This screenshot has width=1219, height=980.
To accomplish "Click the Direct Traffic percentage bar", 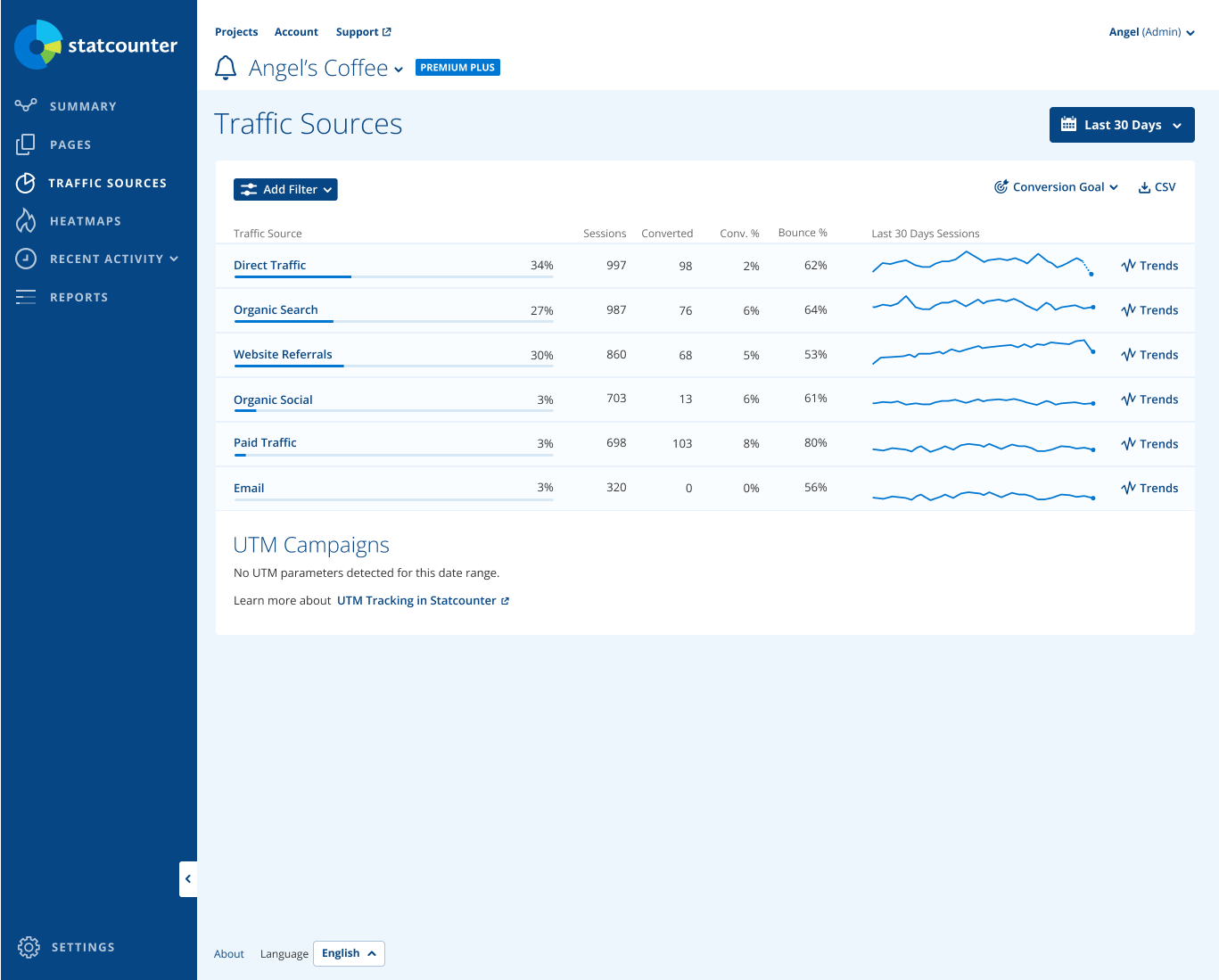I will click(x=393, y=276).
